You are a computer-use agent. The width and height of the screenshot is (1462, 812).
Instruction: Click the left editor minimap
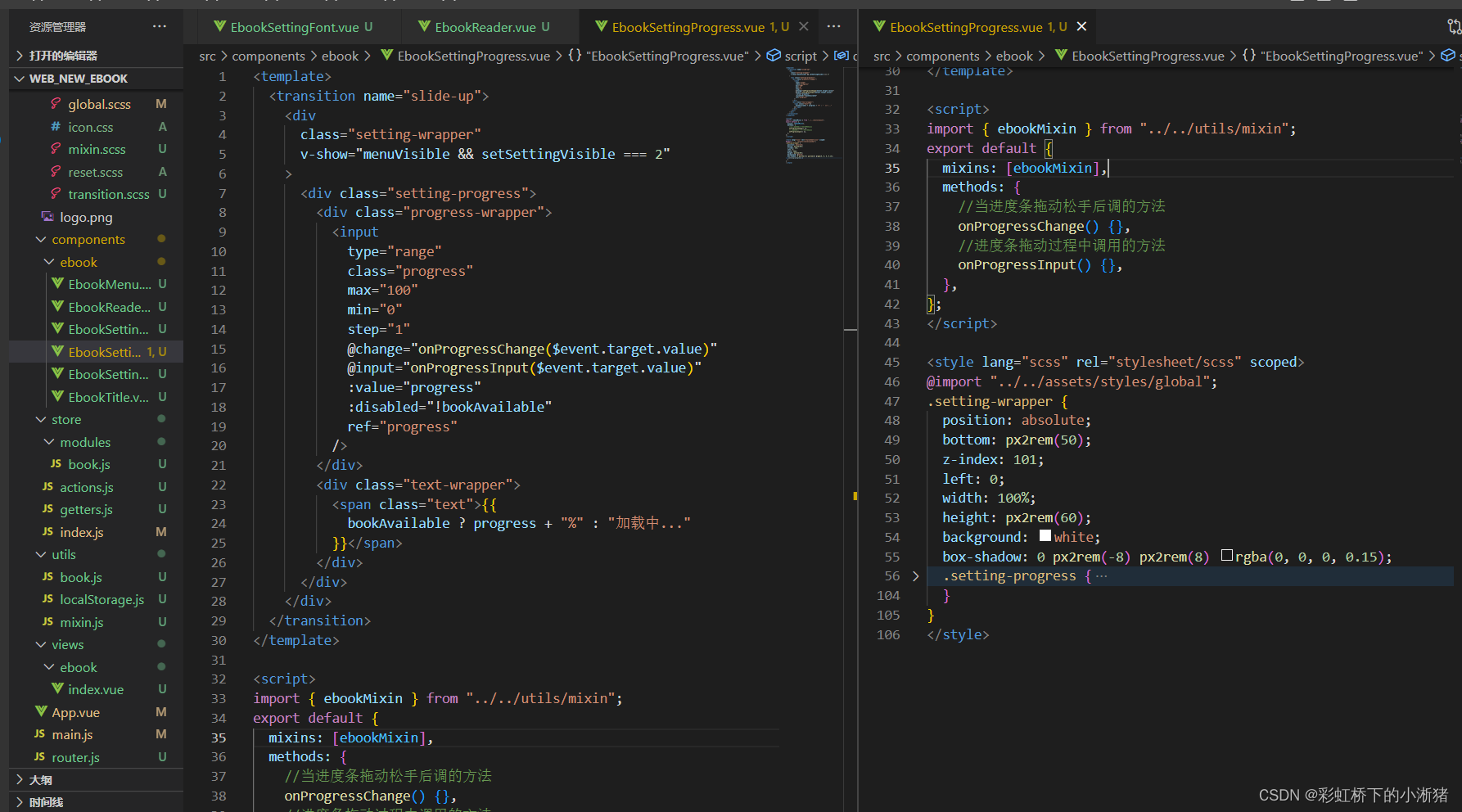pyautogui.click(x=811, y=115)
